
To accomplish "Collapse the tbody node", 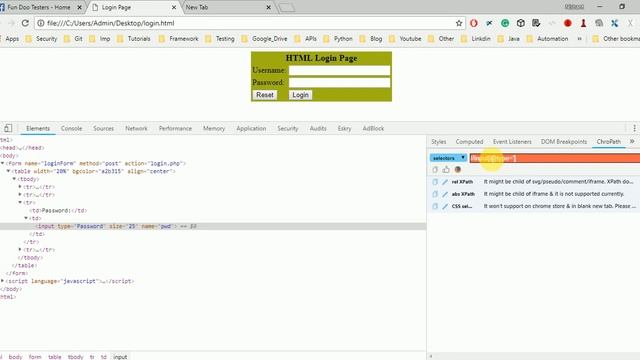I will point(14,179).
